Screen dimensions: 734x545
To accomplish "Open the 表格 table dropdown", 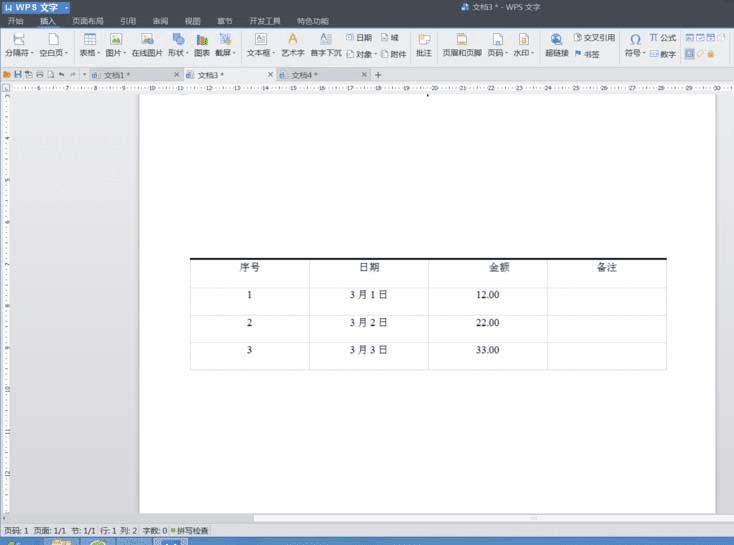I will pos(90,53).
